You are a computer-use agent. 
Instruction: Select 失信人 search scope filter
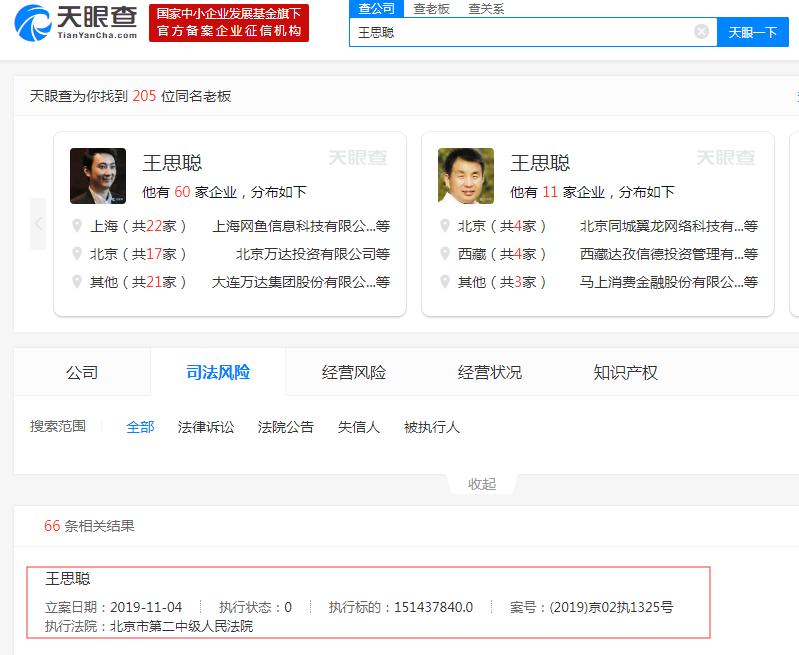click(x=359, y=427)
